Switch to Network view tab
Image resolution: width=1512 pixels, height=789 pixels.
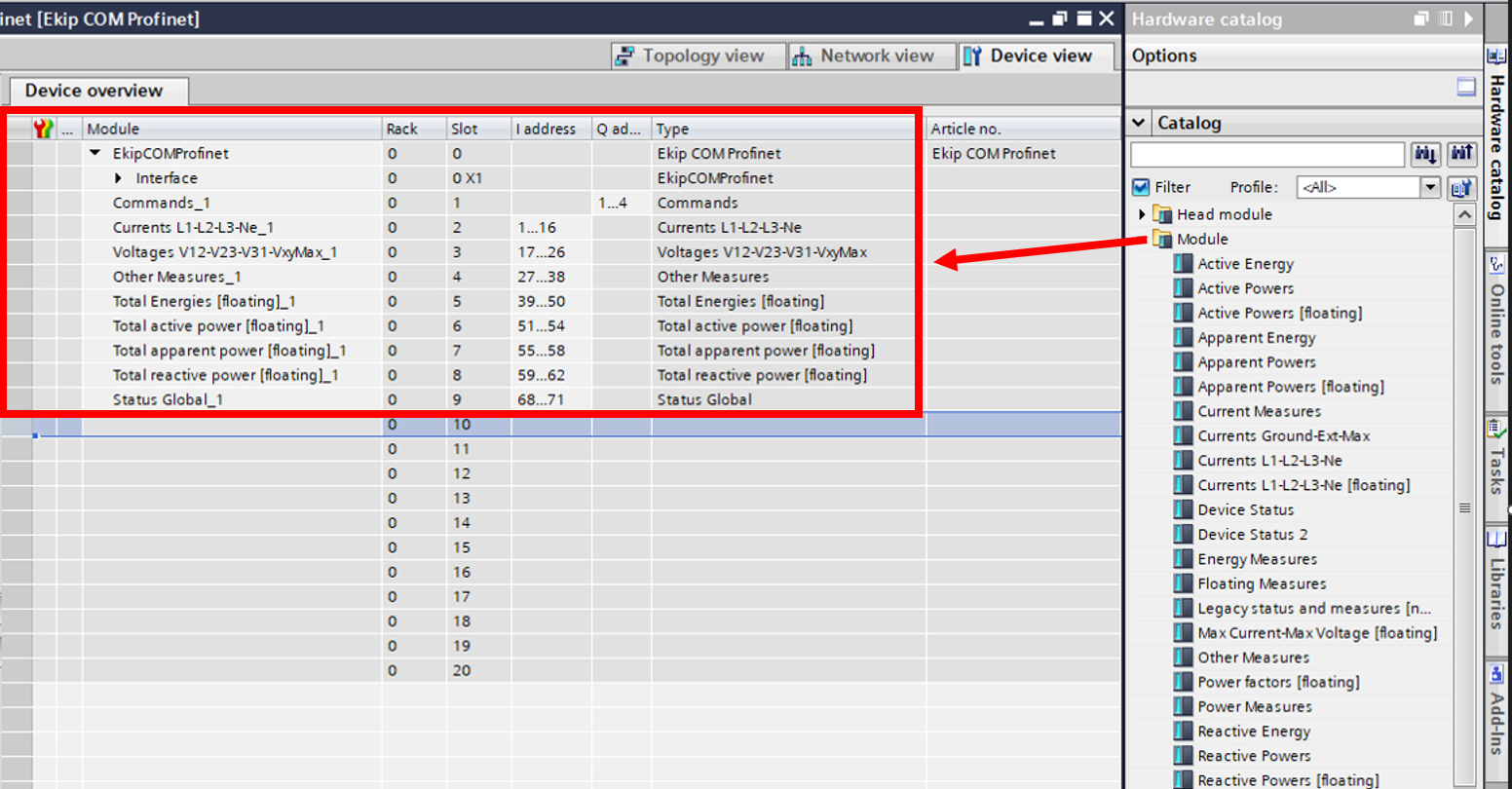pyautogui.click(x=864, y=56)
